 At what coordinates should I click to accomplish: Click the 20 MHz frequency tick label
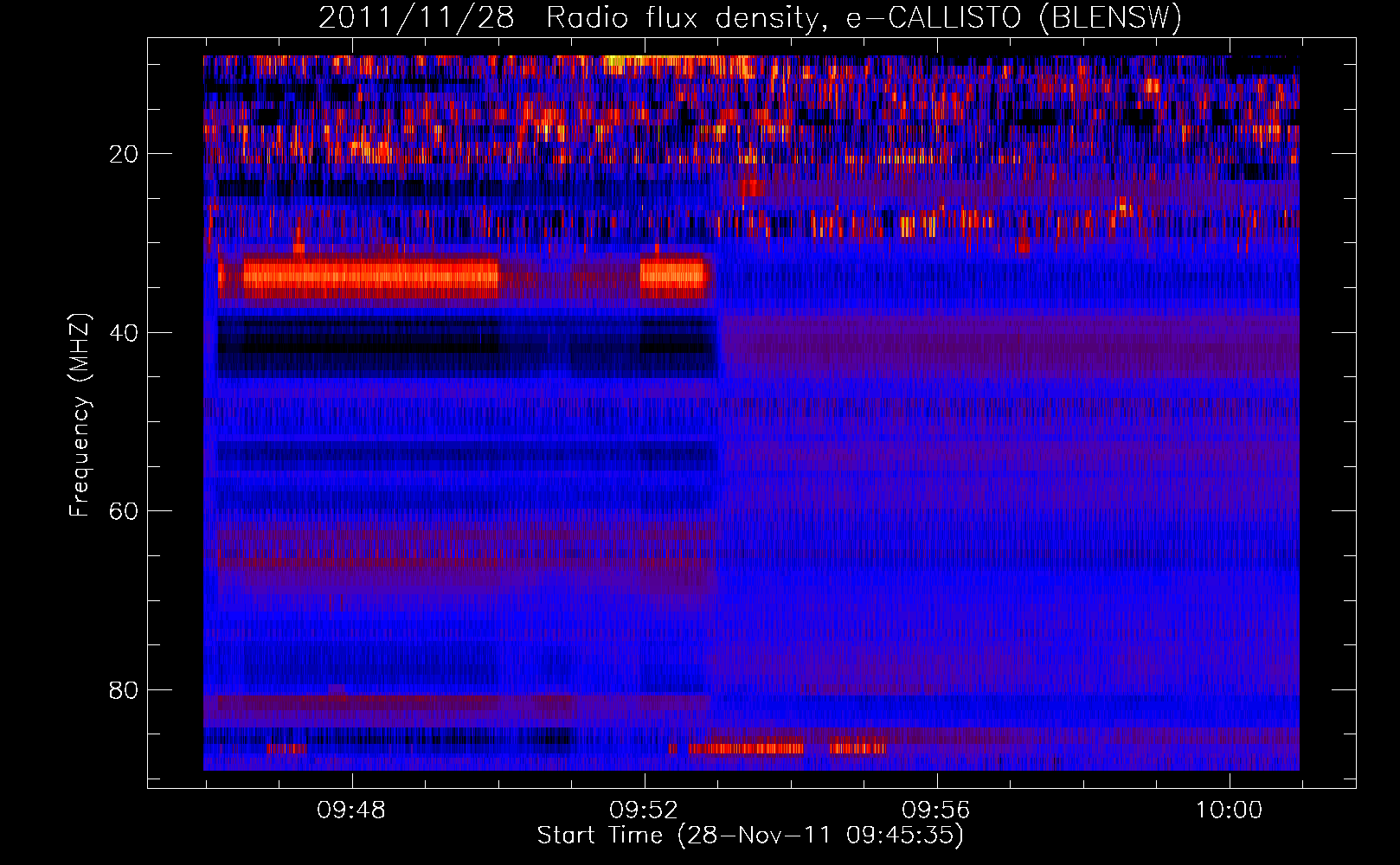point(124,154)
